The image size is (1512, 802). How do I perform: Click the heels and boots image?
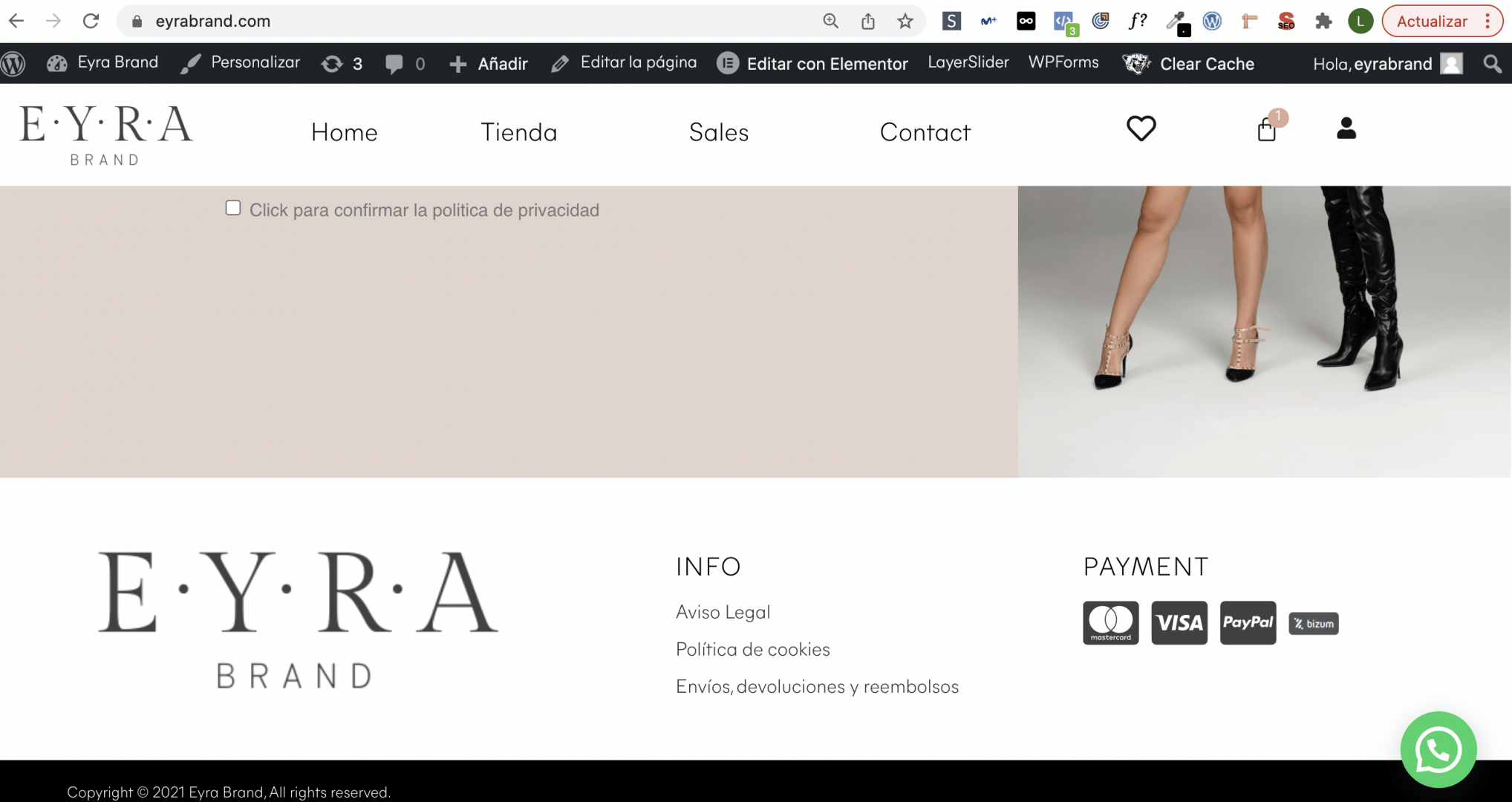pos(1264,331)
